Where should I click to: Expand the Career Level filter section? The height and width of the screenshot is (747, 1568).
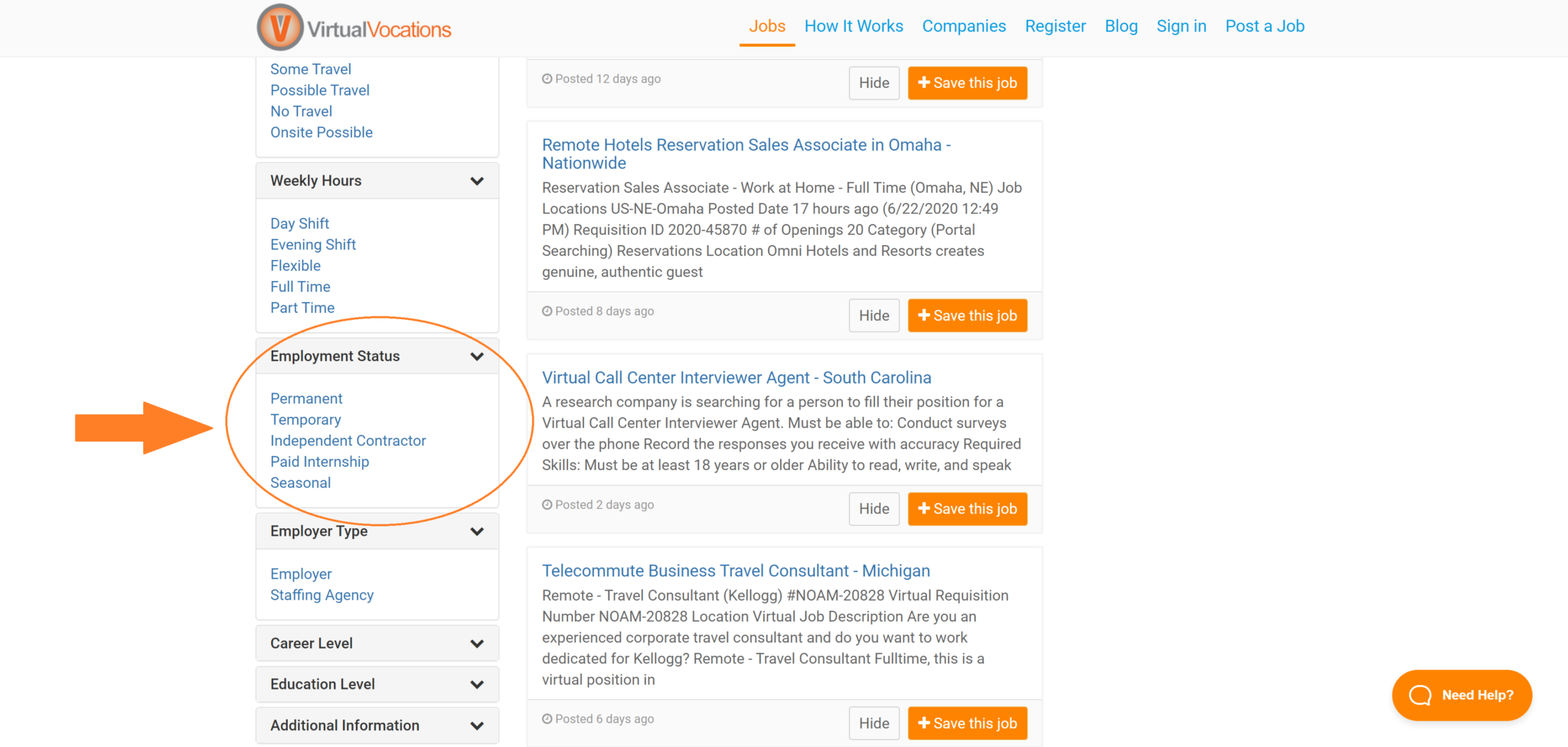coord(477,644)
